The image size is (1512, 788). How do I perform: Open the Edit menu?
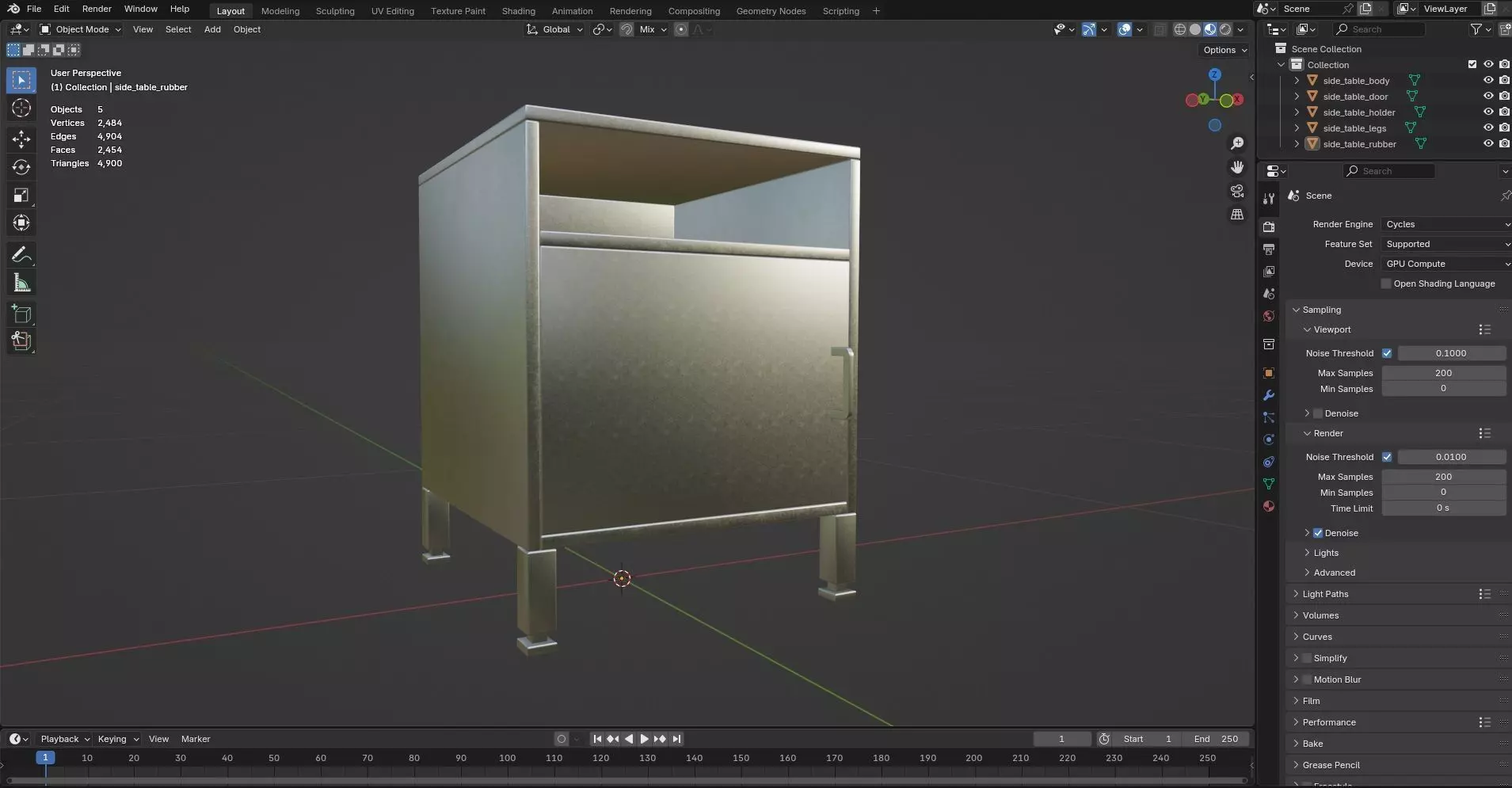61,9
